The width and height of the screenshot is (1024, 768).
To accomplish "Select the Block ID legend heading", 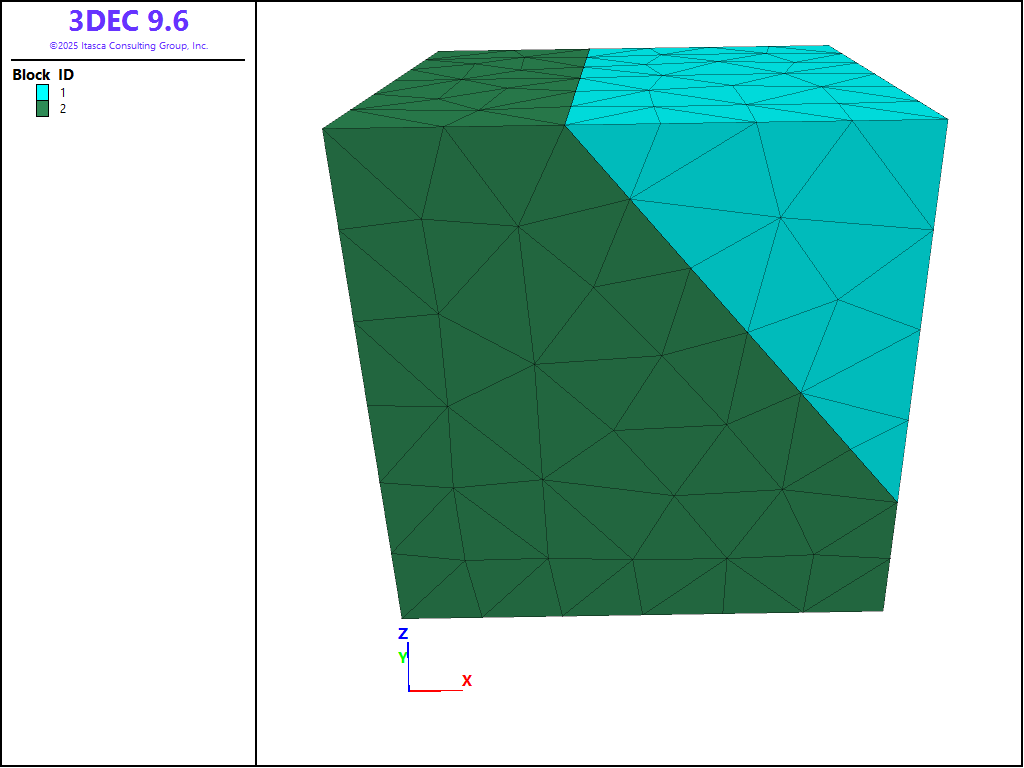I will (x=43, y=75).
